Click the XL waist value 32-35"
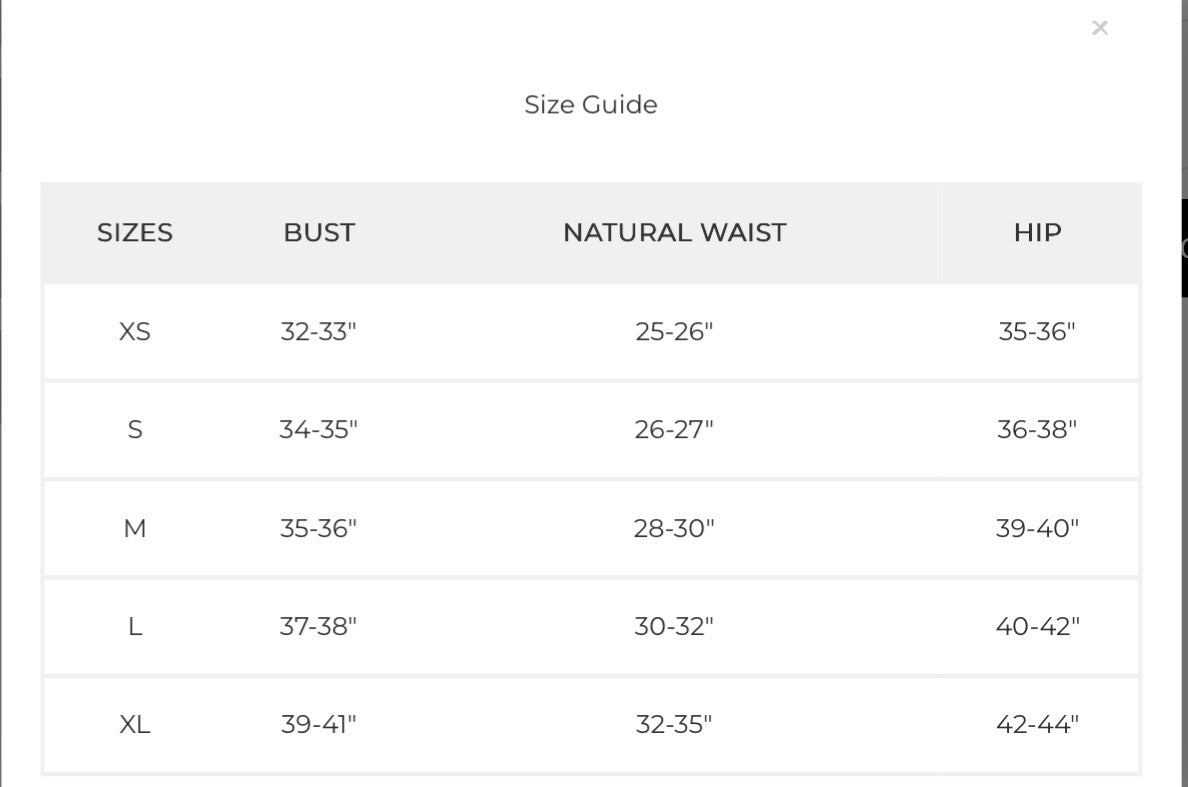 coord(674,725)
